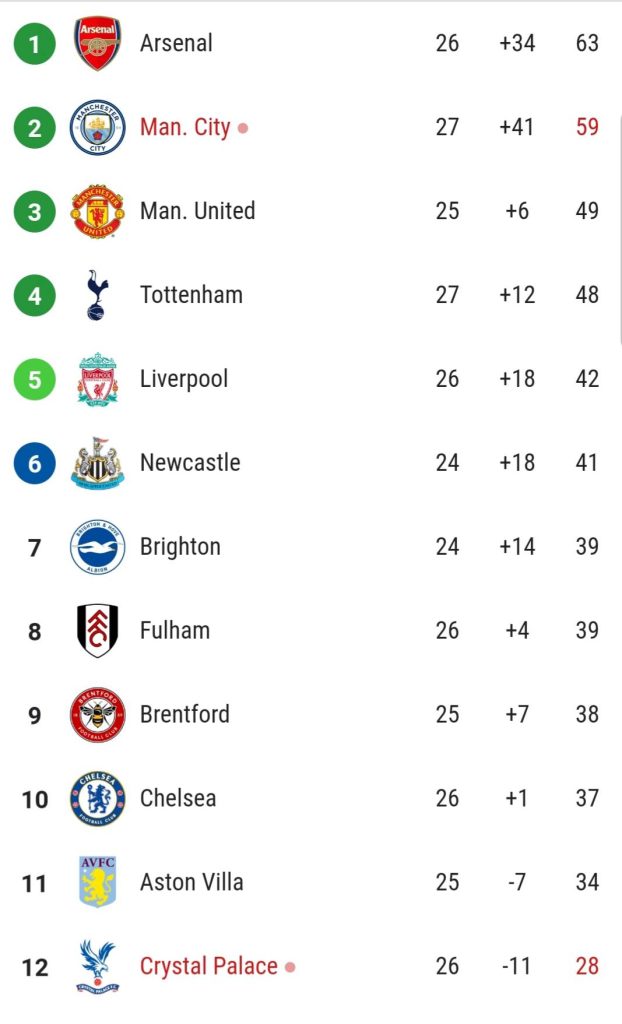Click the Arsenal club crest
Viewport: 622px width, 1024px height.
pos(95,42)
